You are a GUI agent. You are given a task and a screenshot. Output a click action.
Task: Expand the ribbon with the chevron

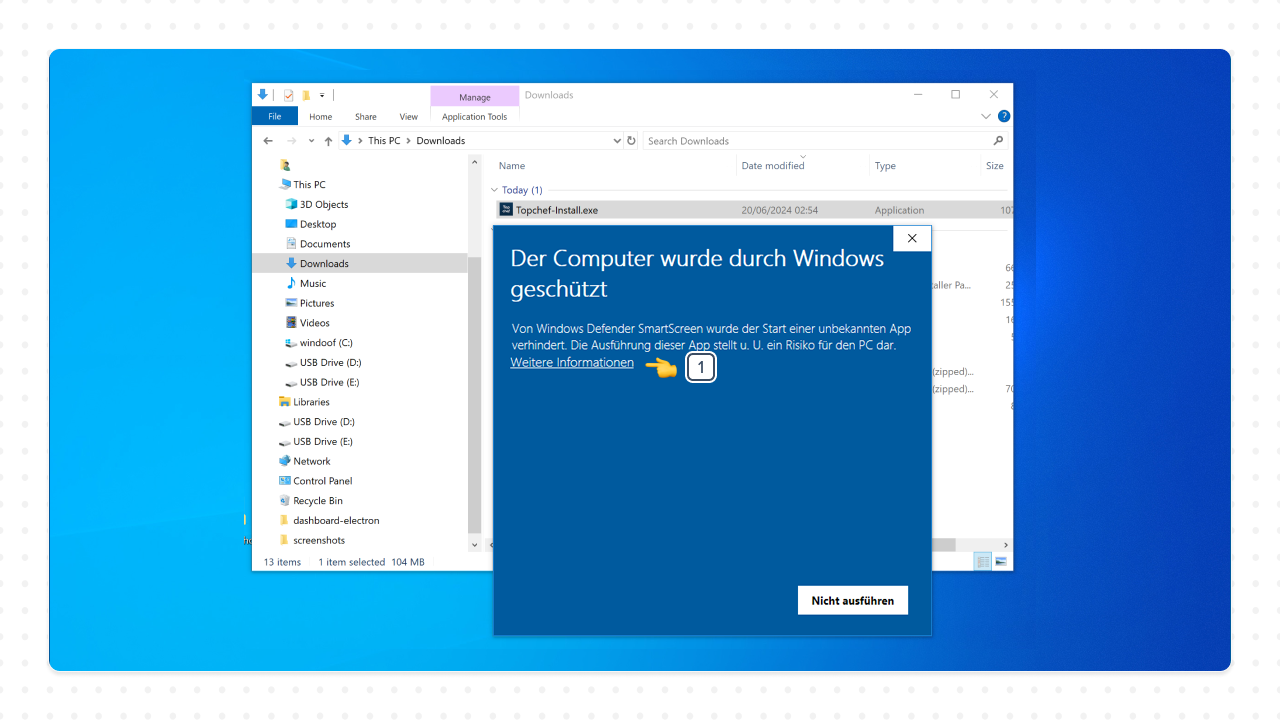986,116
